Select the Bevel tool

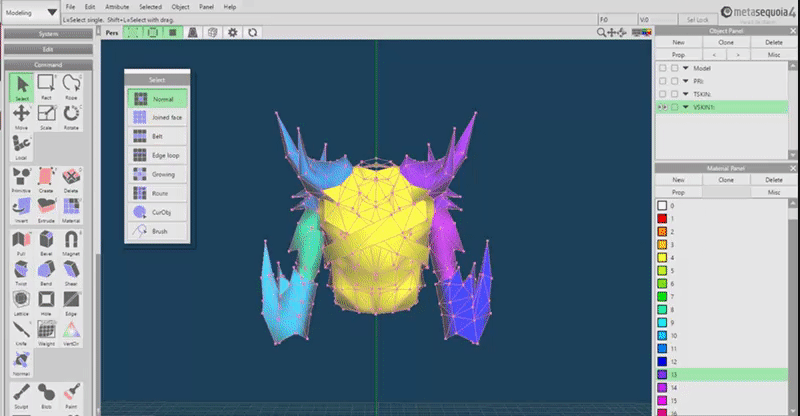coord(46,243)
